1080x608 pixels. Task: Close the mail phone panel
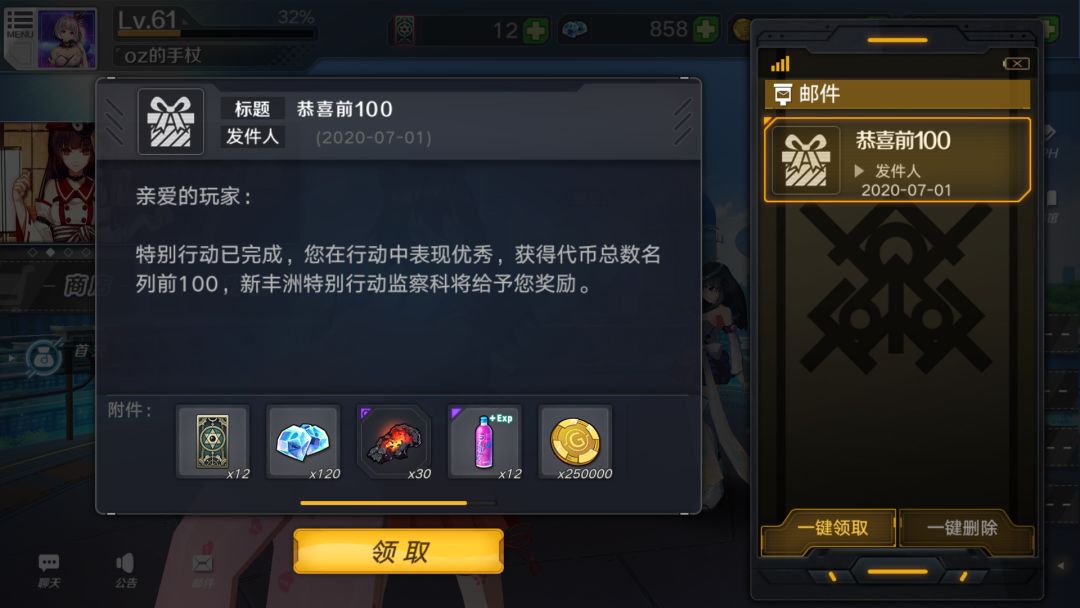[1017, 63]
